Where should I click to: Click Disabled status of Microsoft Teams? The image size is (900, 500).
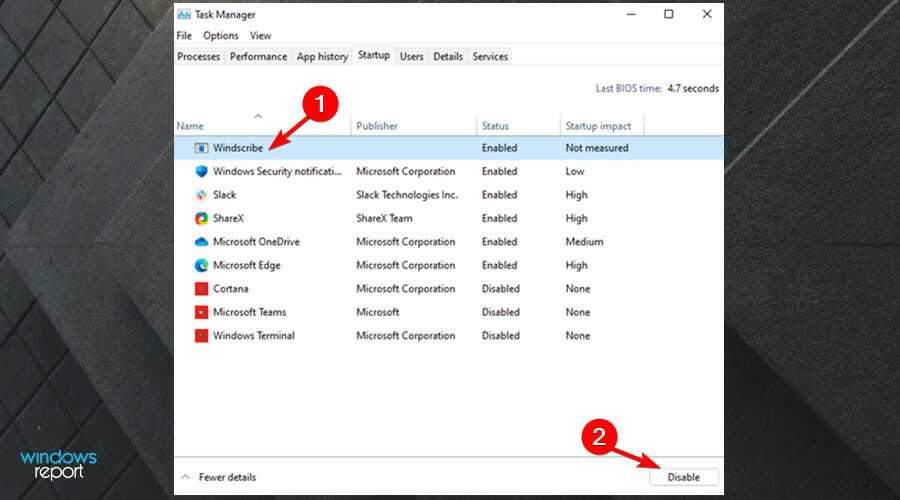(501, 312)
